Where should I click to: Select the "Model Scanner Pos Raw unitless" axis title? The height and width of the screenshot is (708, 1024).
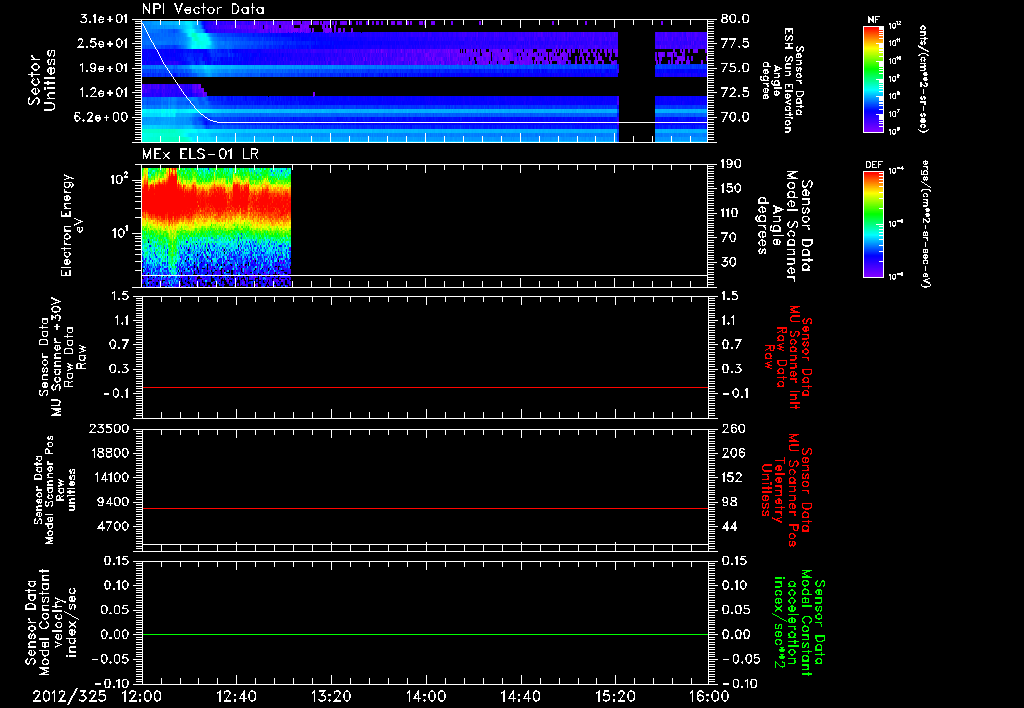[55, 490]
